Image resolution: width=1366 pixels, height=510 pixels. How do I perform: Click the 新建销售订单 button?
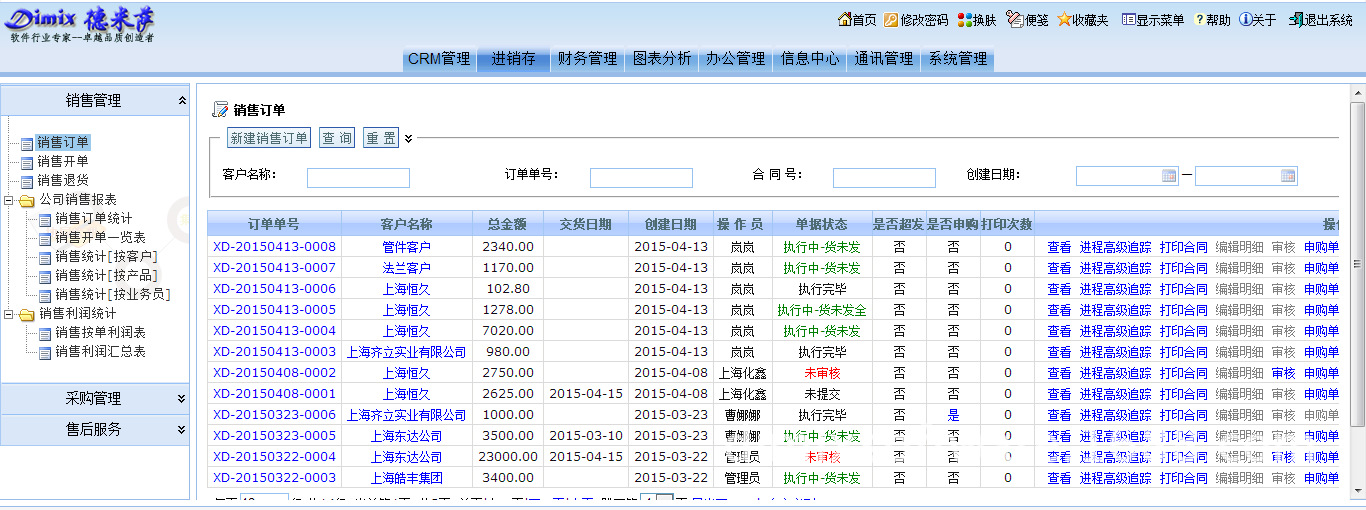tap(269, 138)
